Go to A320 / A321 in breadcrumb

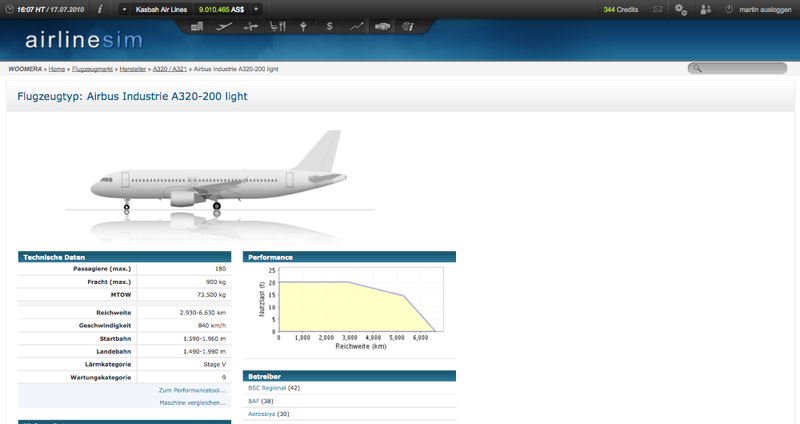[170, 69]
